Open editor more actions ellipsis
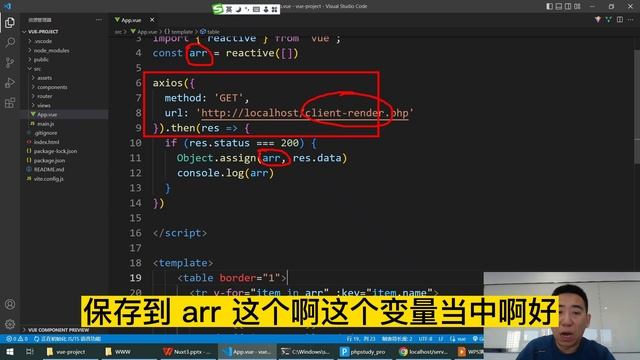Image resolution: width=640 pixels, height=360 pixels. click(x=631, y=20)
